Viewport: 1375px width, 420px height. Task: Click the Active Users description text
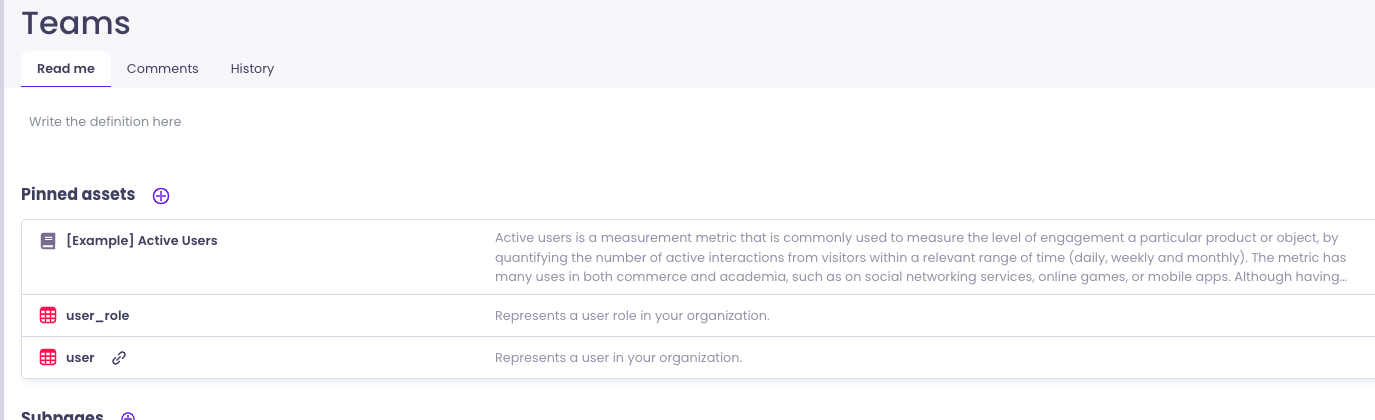click(x=920, y=257)
